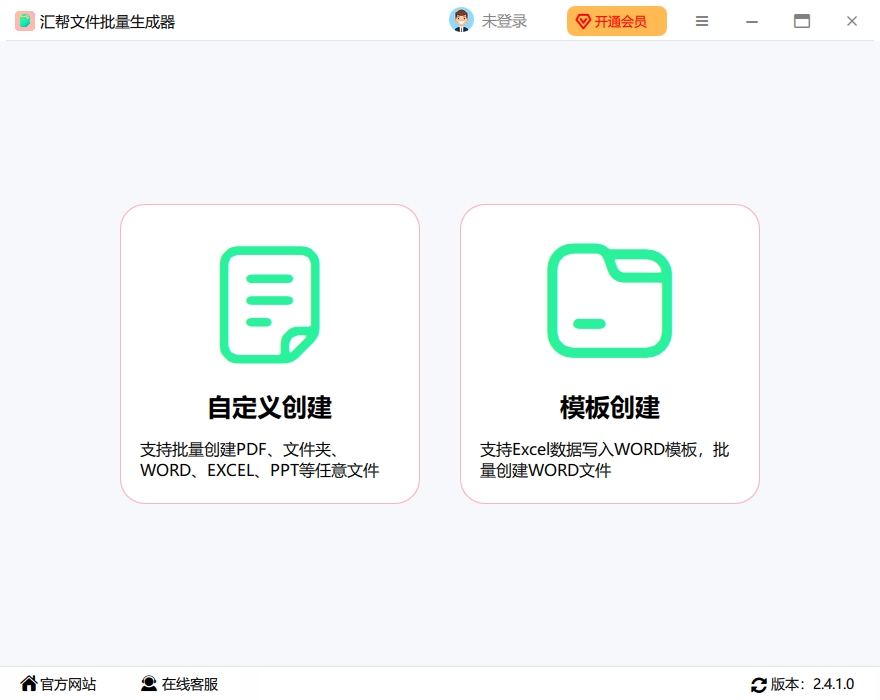Minimize the window

(x=752, y=22)
